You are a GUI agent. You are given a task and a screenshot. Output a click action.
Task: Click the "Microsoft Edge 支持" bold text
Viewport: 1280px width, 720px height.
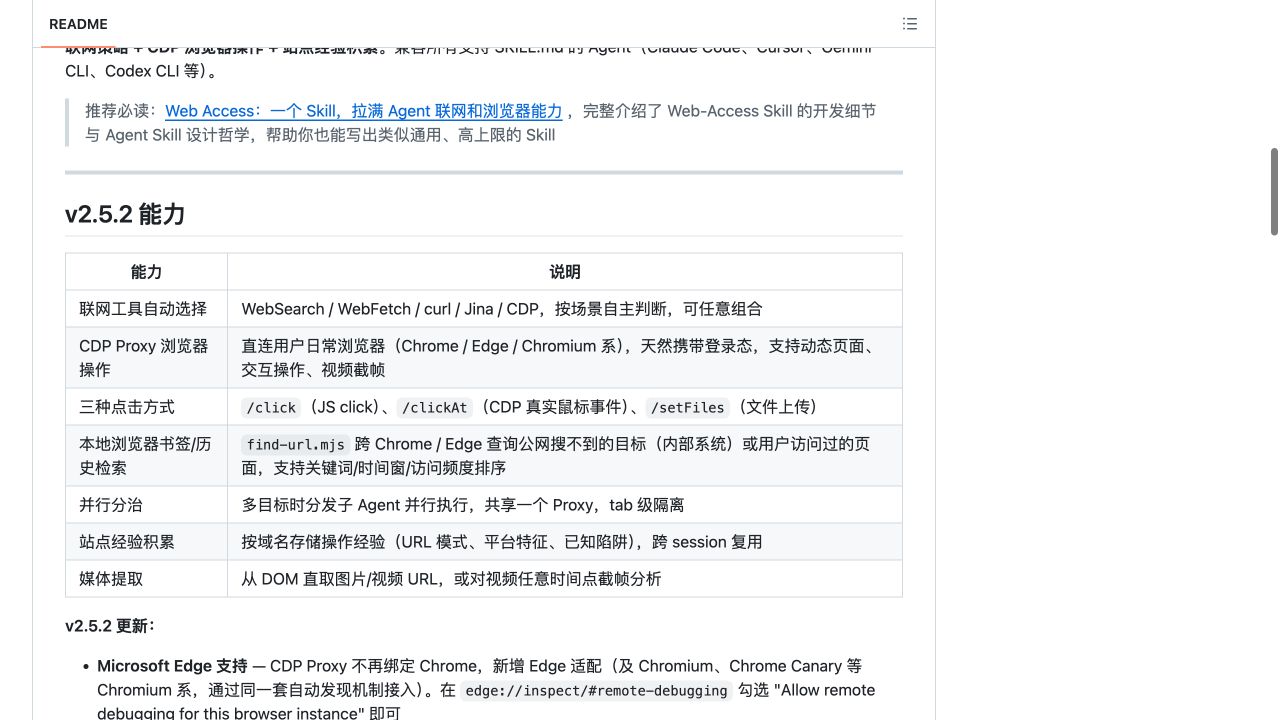tap(172, 666)
